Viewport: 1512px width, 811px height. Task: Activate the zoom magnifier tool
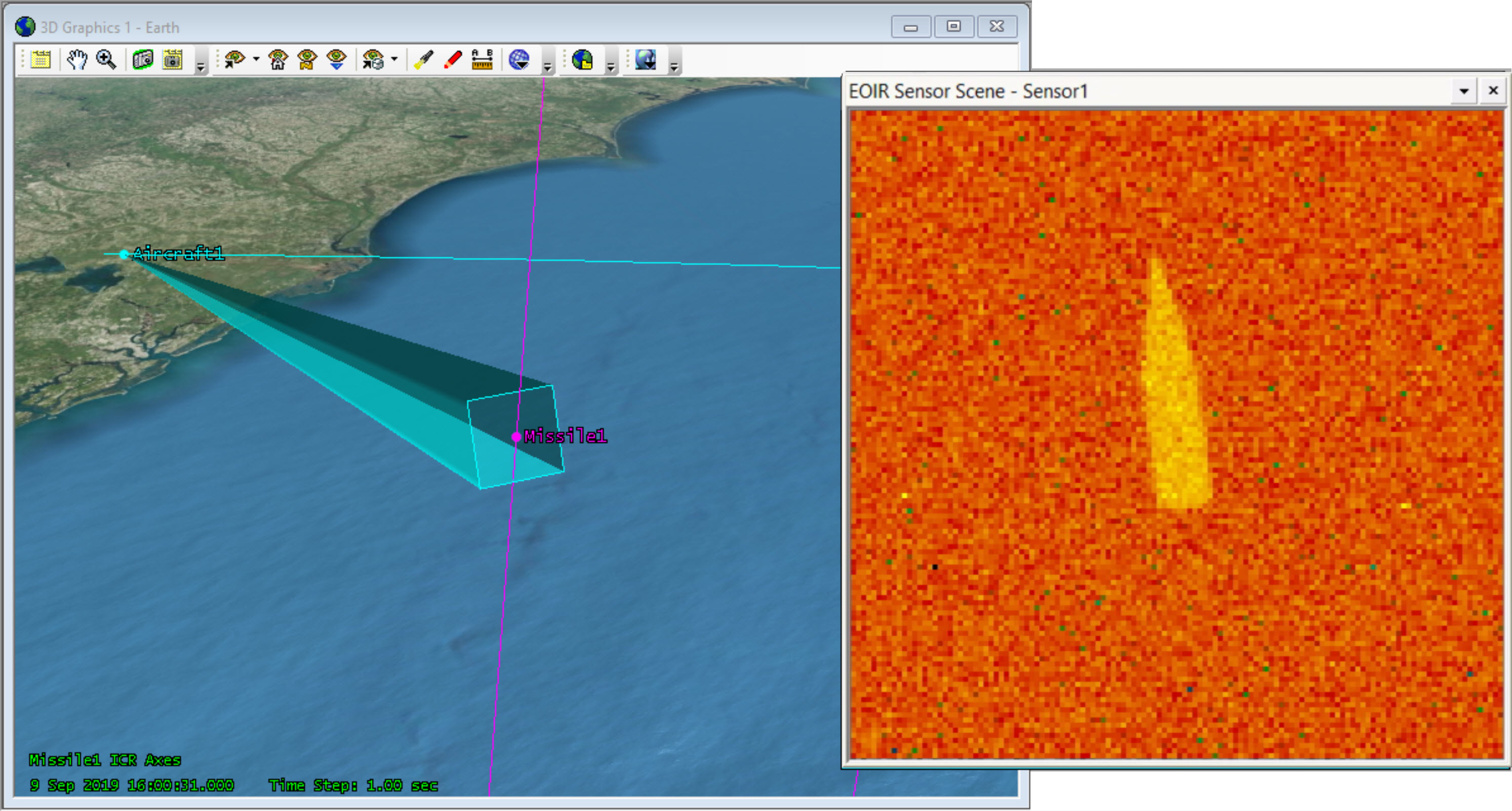tap(106, 59)
